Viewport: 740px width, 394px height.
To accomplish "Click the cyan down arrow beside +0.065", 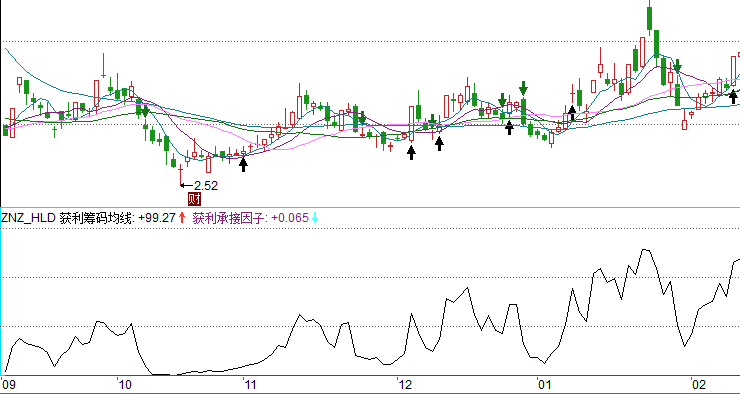I will (x=315, y=218).
